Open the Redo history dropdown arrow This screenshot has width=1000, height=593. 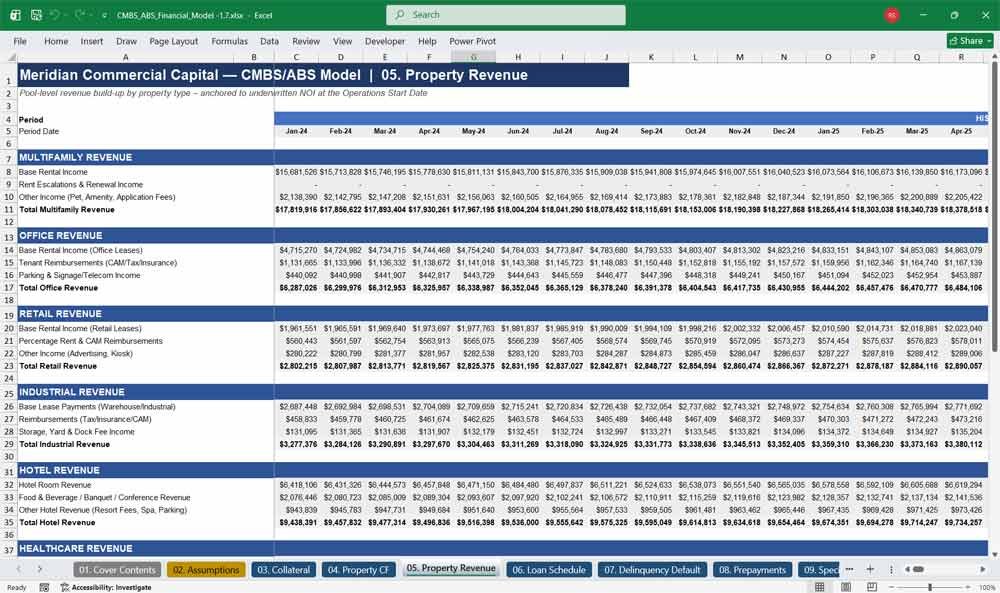89,15
